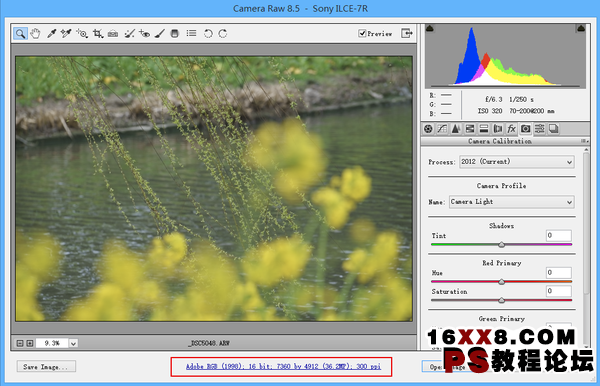Select the Adjustment Brush tool
This screenshot has height=386, width=600.
pos(160,34)
